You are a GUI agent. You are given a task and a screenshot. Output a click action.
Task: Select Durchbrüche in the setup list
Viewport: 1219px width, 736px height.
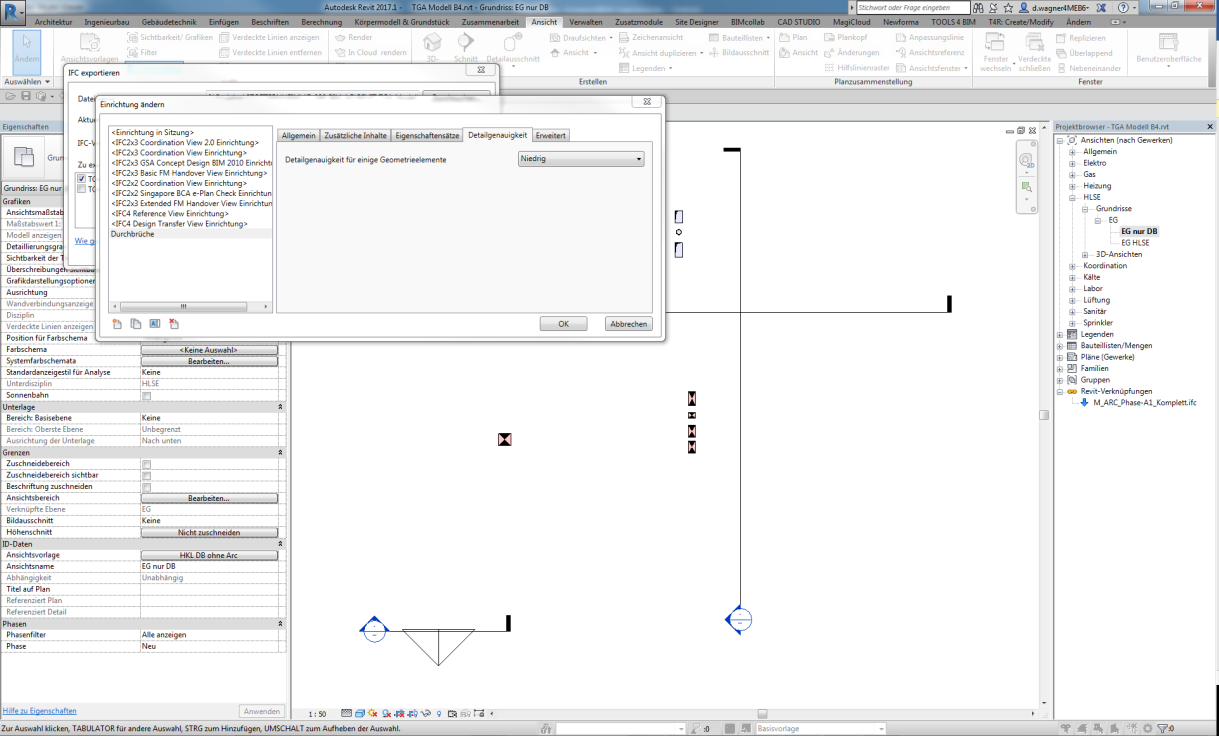pos(190,233)
